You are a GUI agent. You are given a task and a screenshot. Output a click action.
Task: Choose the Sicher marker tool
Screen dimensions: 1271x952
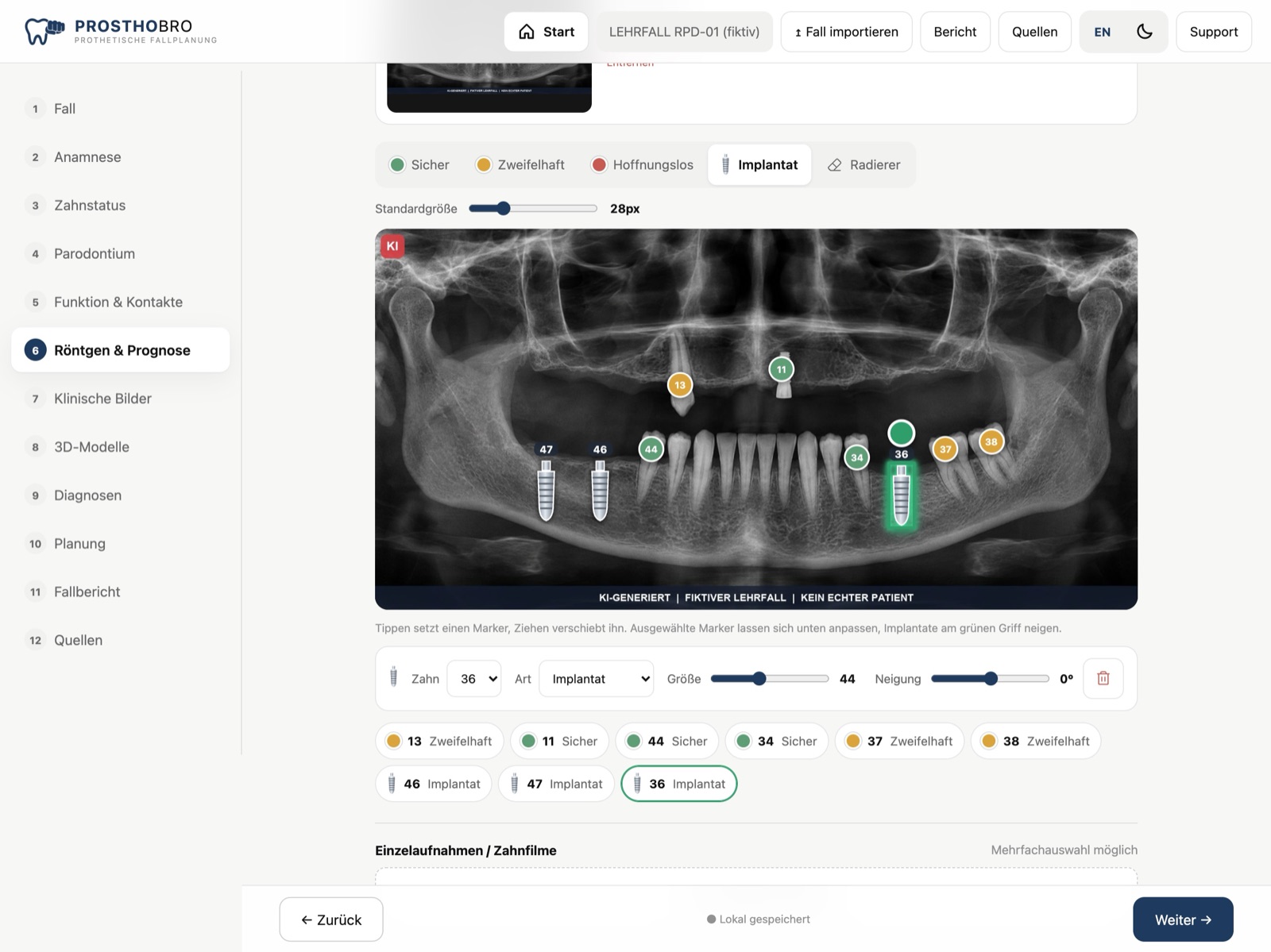pos(419,164)
